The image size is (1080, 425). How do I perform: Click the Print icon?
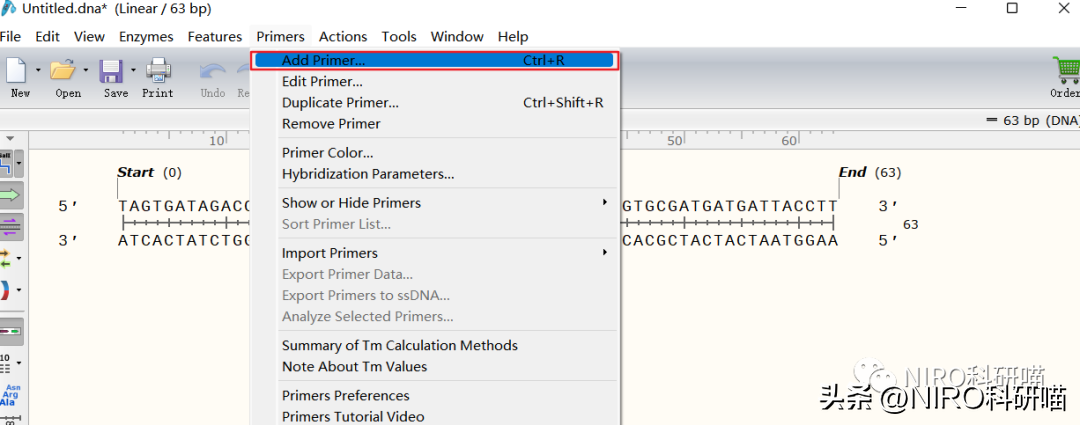158,72
